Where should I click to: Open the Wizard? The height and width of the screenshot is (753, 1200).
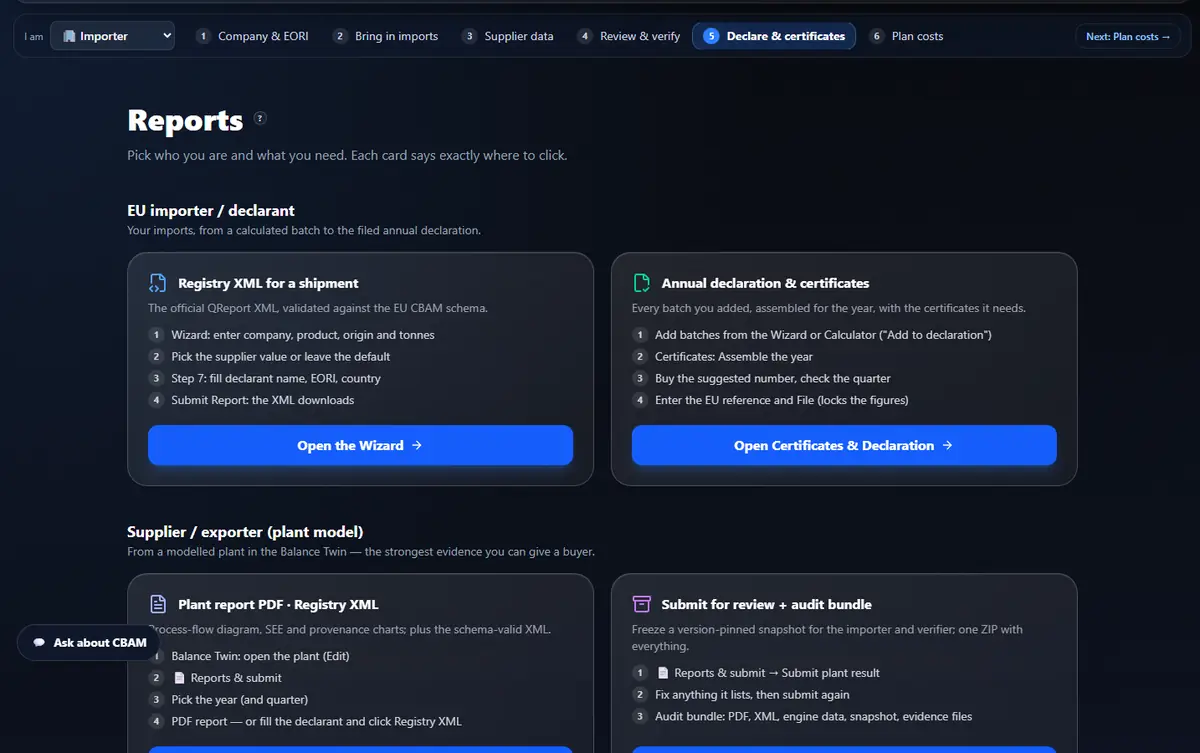point(360,445)
